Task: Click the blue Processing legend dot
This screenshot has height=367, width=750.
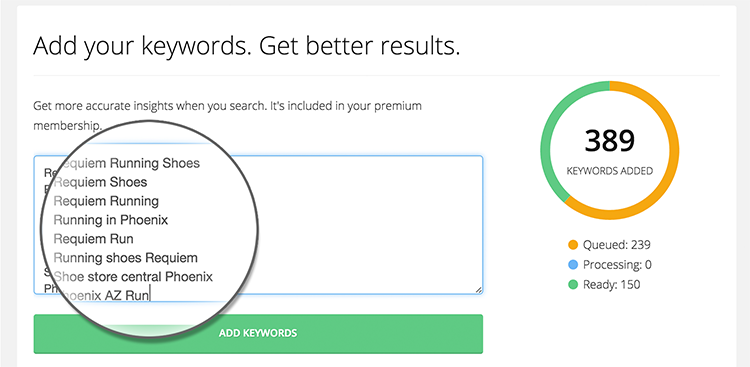Action: click(573, 265)
